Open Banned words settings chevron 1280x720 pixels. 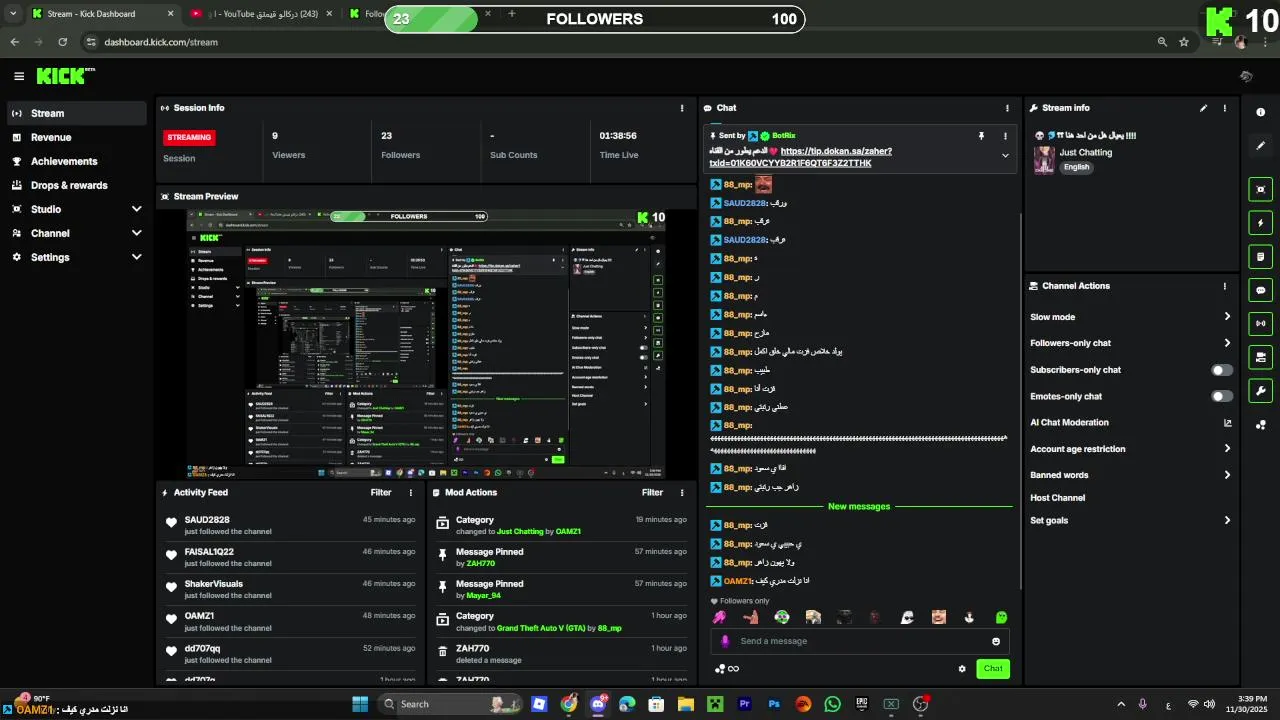pos(1227,475)
